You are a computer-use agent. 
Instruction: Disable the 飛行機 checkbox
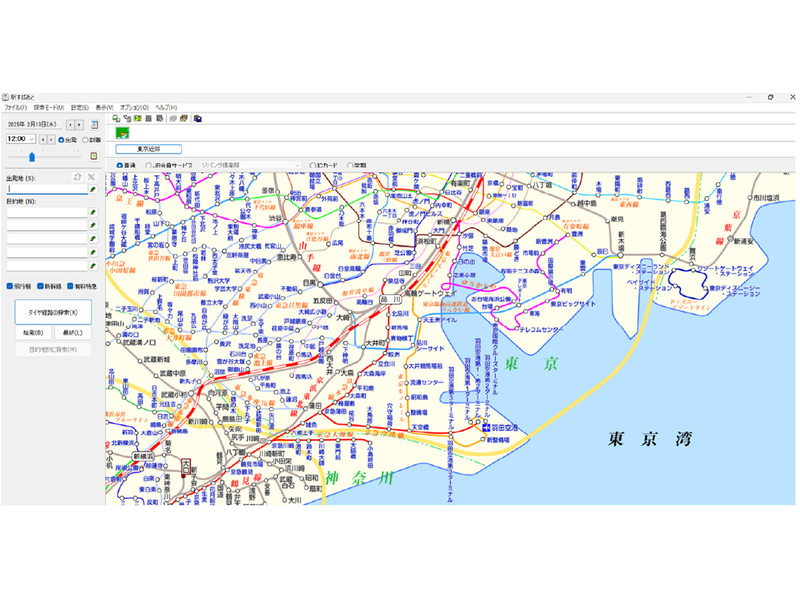tap(10, 286)
